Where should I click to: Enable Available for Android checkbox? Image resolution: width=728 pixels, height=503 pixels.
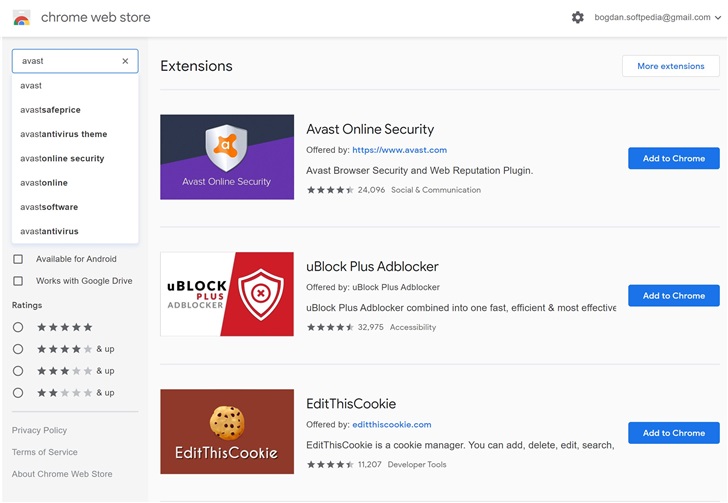click(18, 259)
